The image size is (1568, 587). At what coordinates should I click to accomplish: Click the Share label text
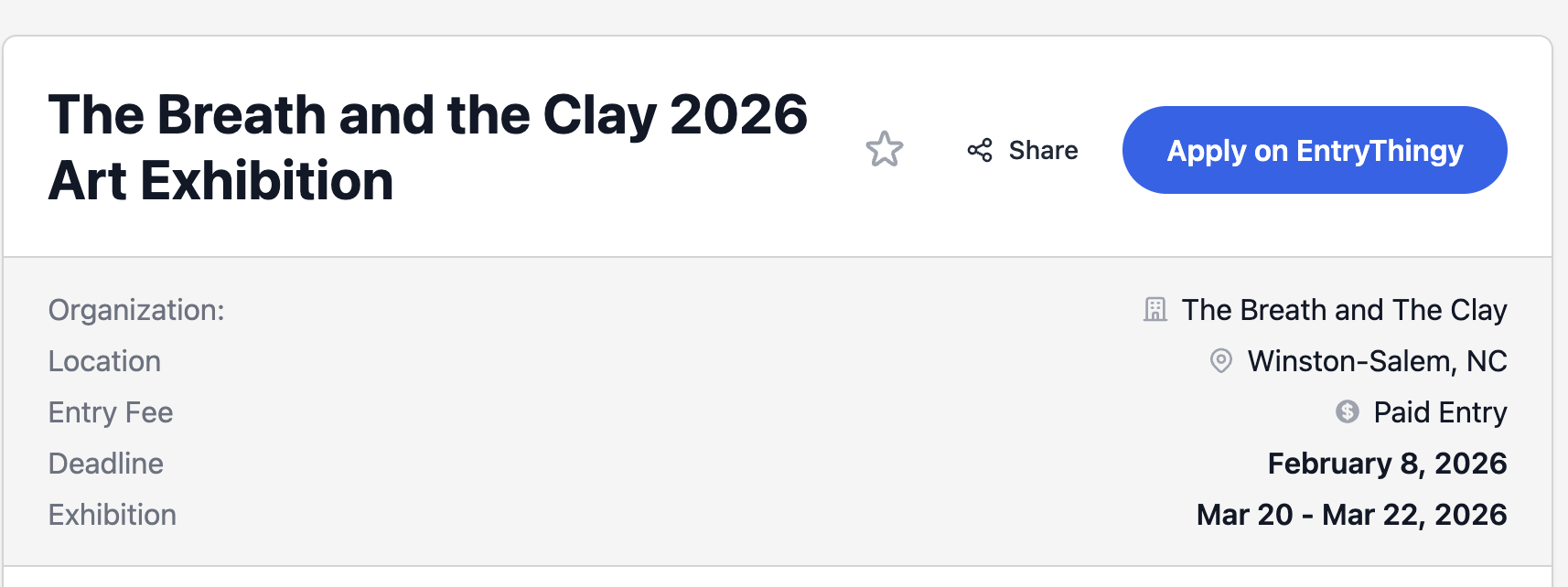pos(1043,150)
